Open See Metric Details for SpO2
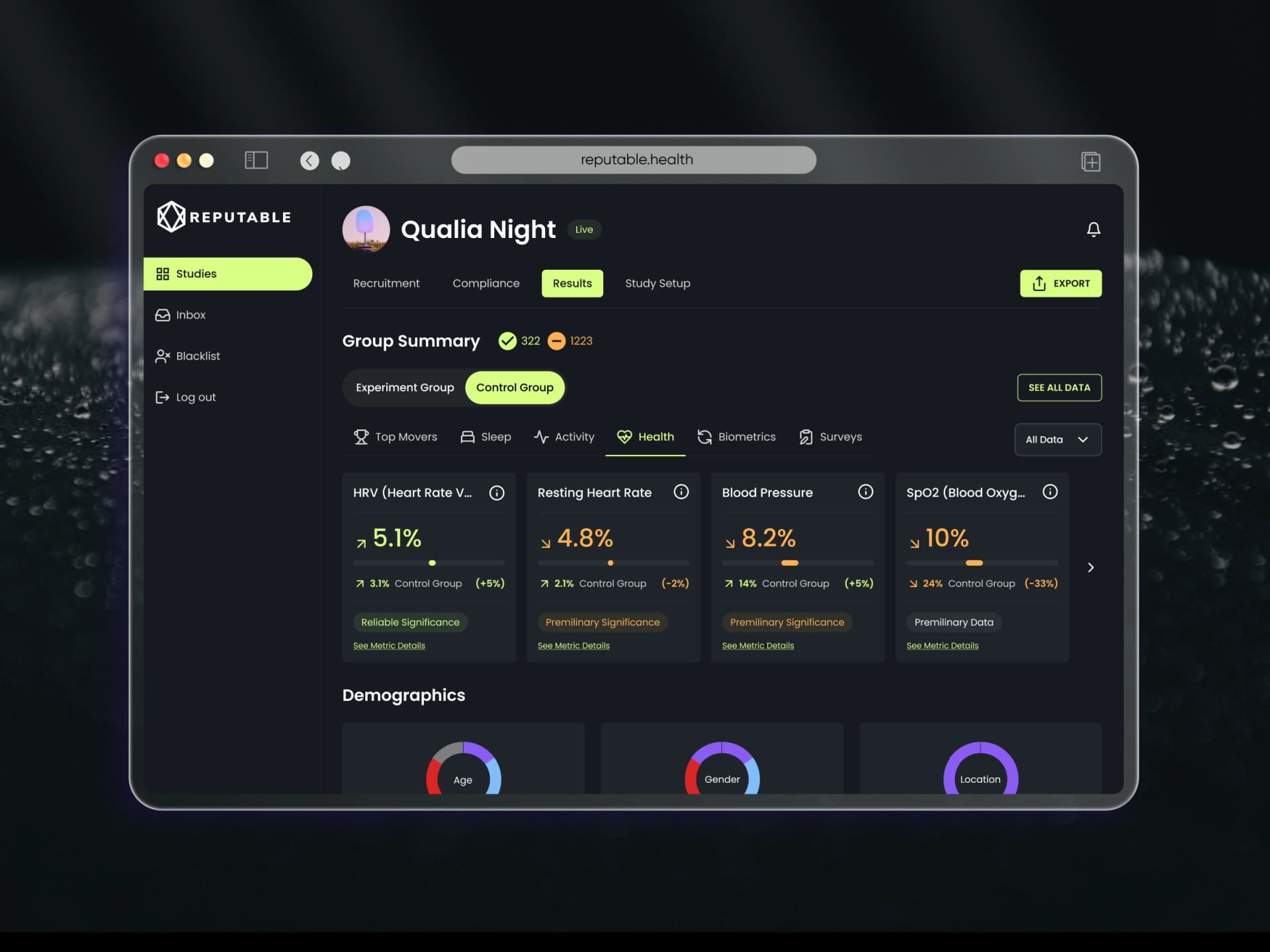The image size is (1270, 952). pos(943,646)
